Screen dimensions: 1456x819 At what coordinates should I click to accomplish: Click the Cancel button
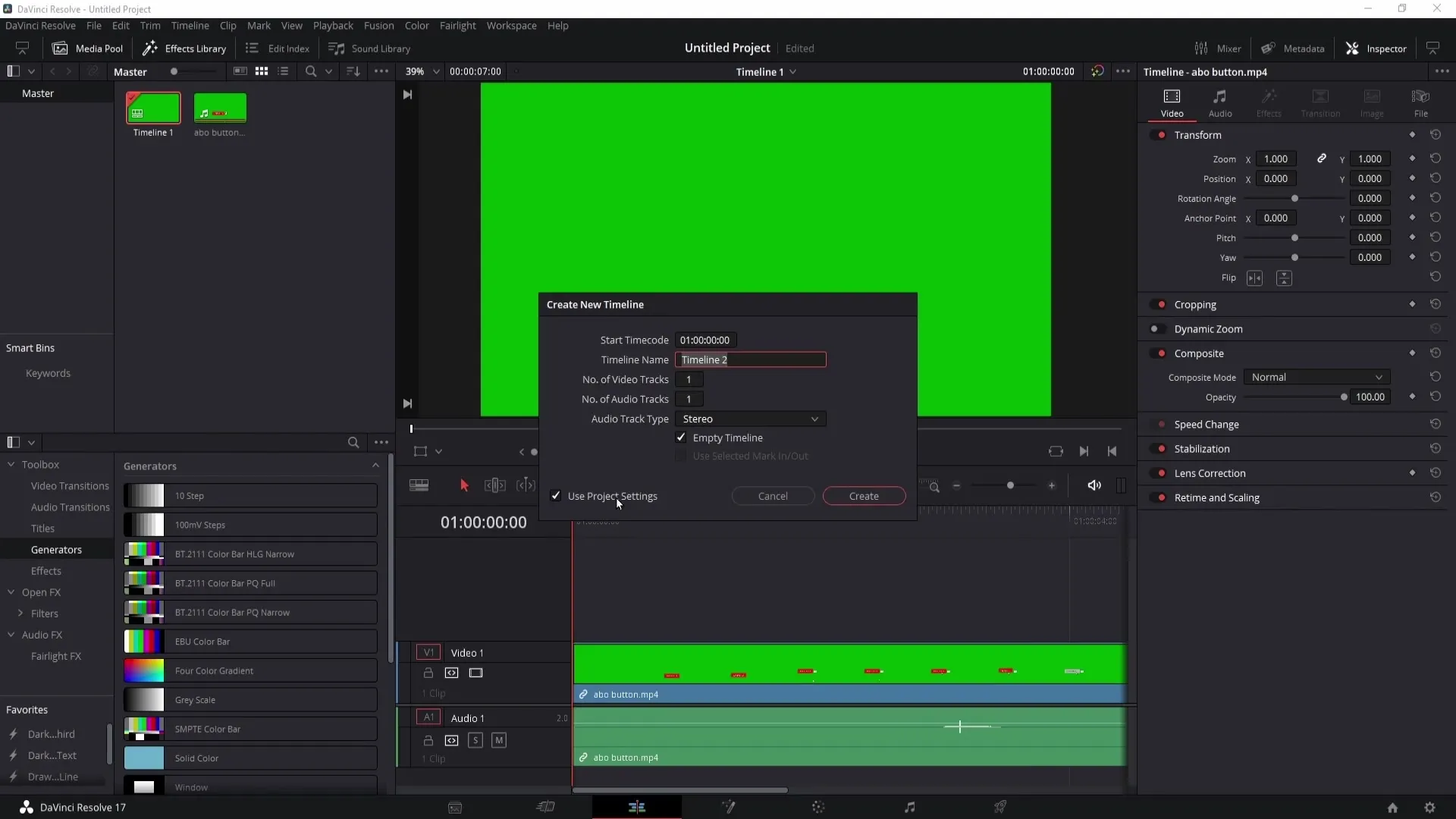coord(773,496)
